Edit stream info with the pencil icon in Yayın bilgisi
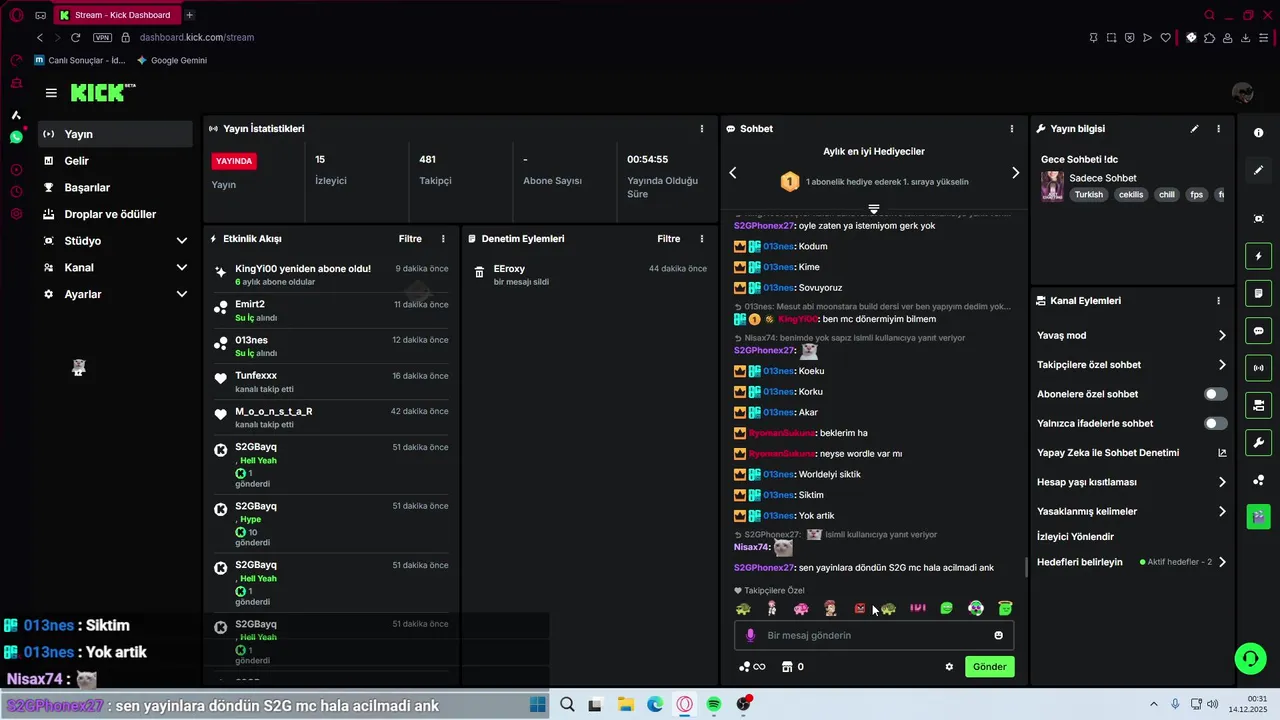This screenshot has height=720, width=1280. click(1194, 129)
